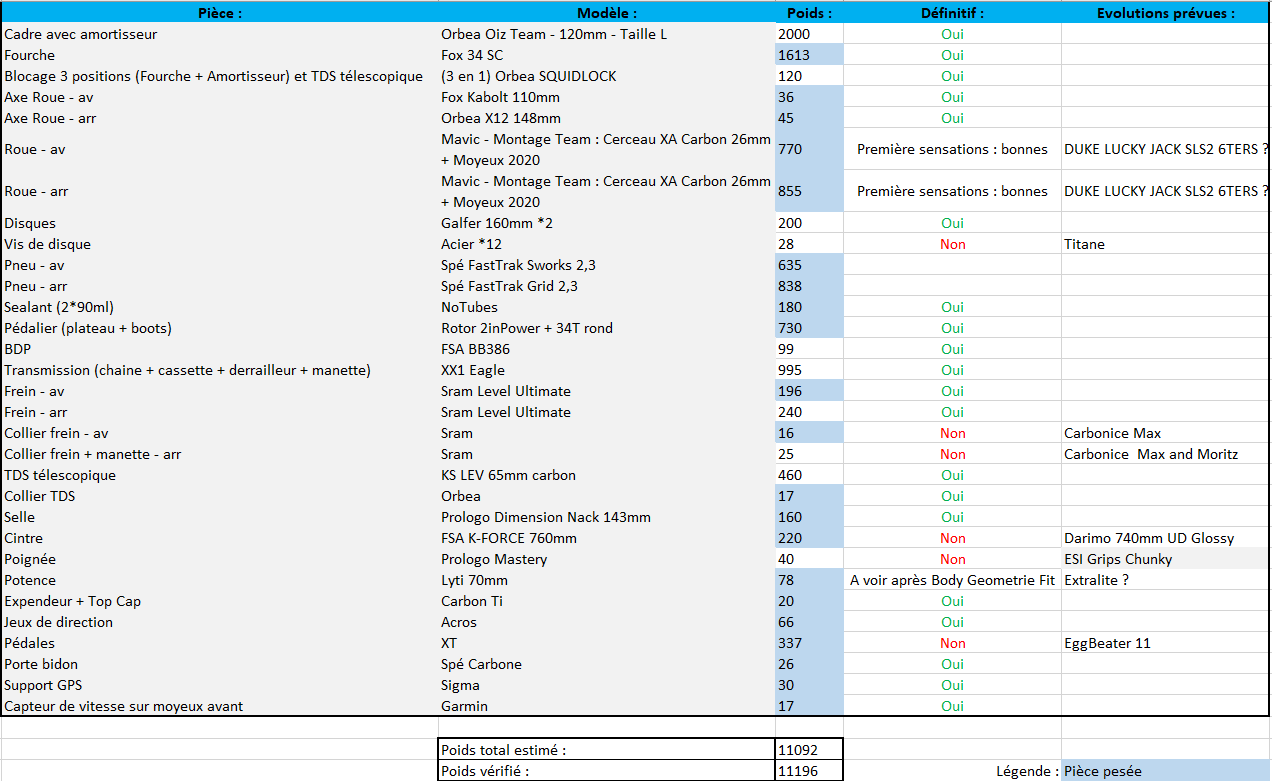Click the "Cadre avec amortisseur" cell

click(x=219, y=34)
